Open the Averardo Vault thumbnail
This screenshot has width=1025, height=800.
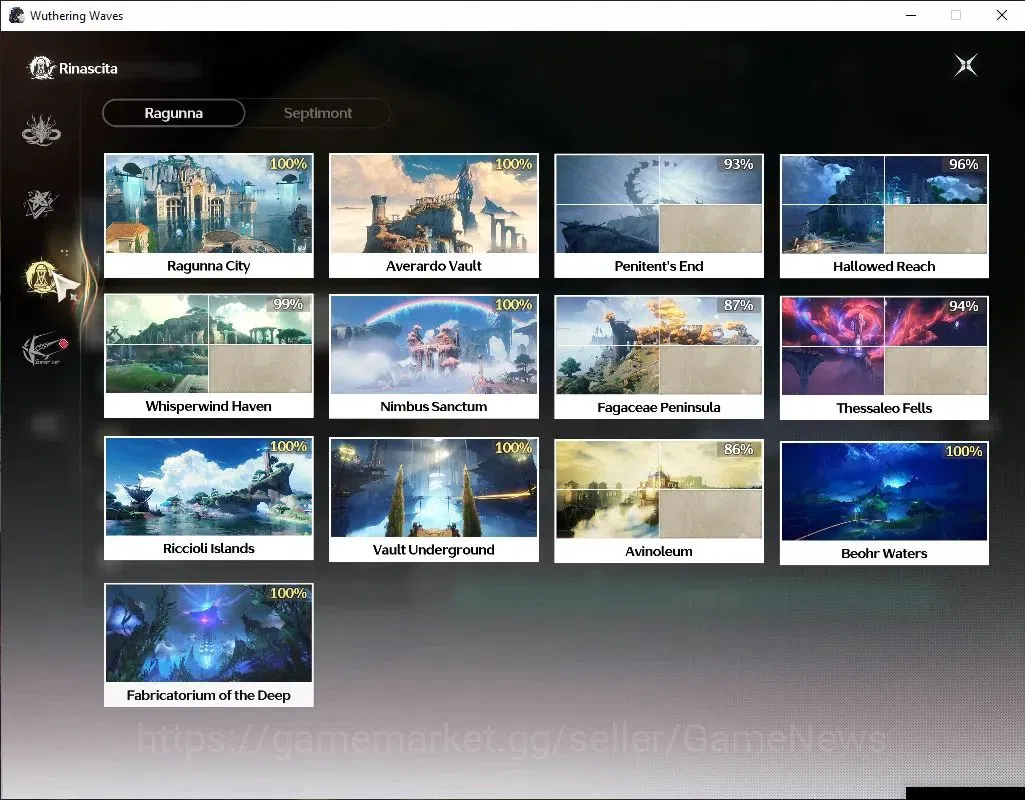(x=433, y=215)
